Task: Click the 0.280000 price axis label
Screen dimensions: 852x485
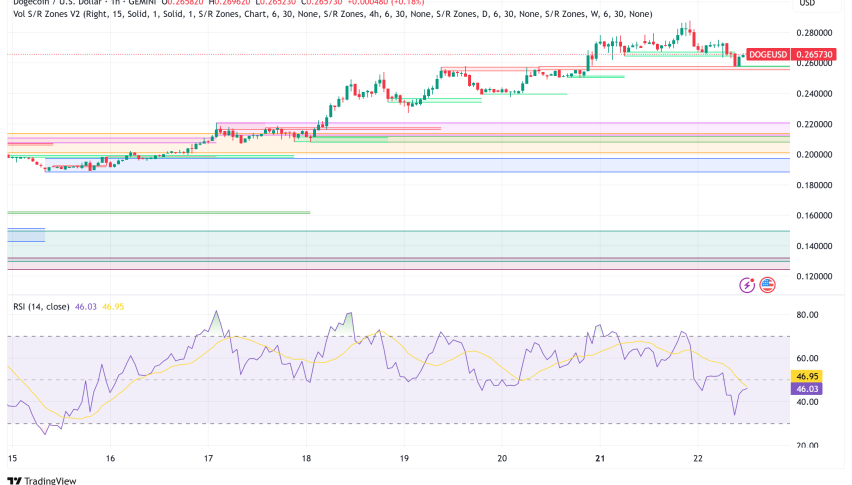Action: tap(814, 33)
